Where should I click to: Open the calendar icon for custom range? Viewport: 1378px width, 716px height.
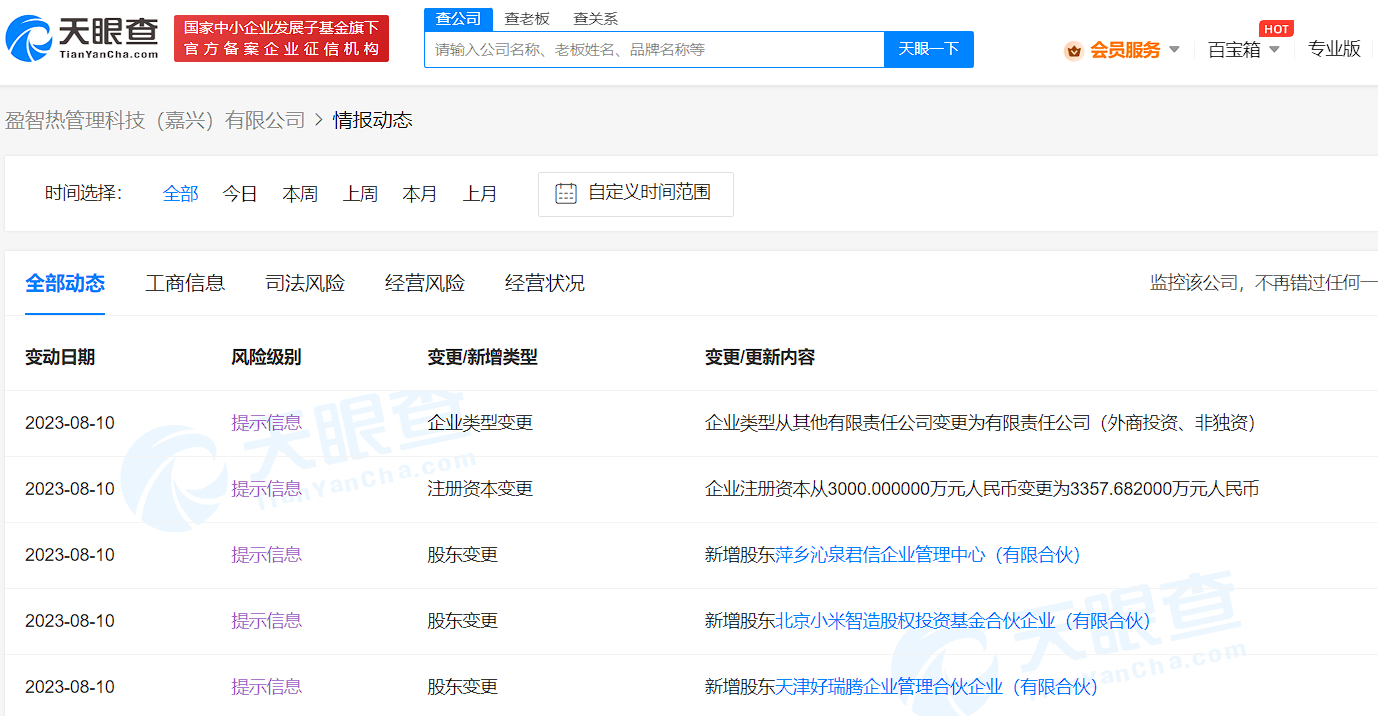(x=566, y=194)
